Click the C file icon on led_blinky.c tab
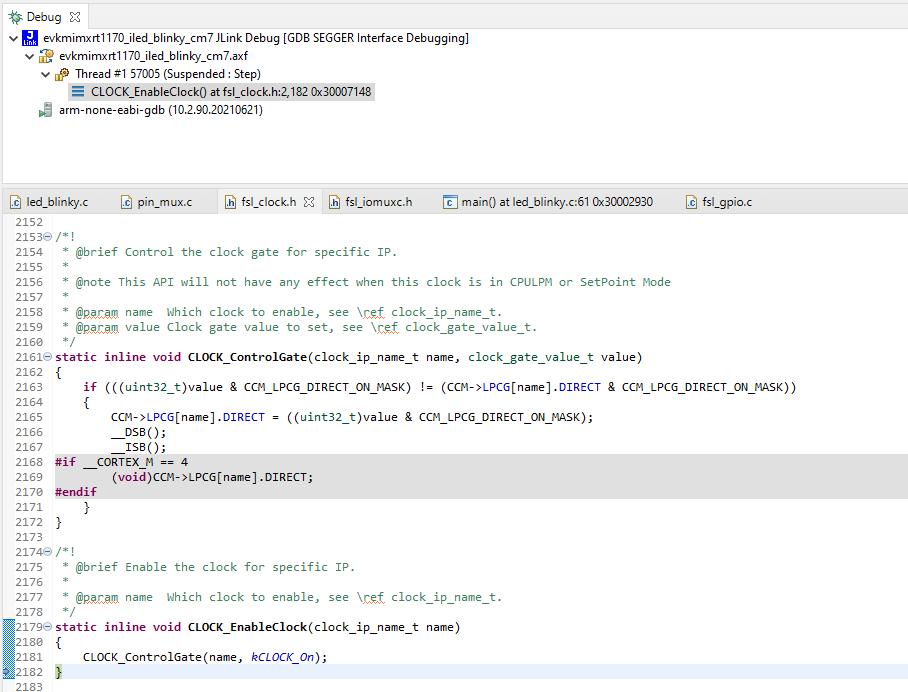Viewport: 908px width, 692px height. click(14, 201)
